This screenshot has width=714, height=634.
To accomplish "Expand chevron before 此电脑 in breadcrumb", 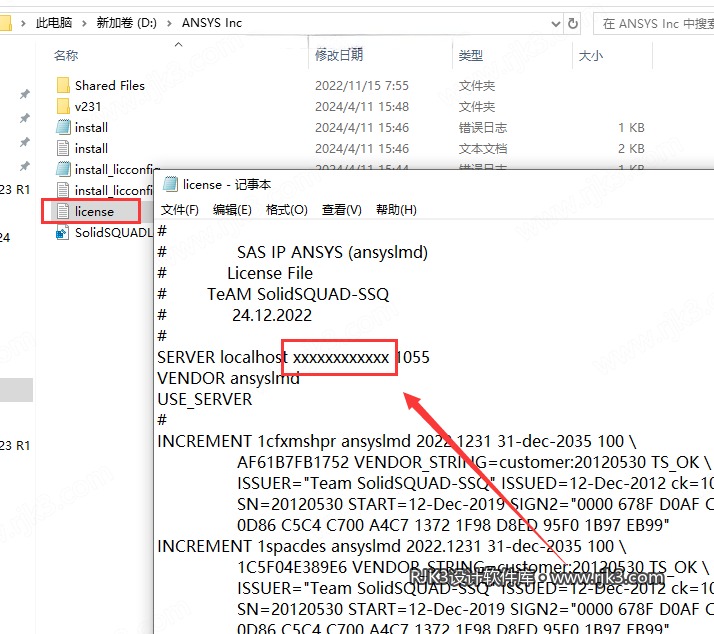I will point(23,23).
